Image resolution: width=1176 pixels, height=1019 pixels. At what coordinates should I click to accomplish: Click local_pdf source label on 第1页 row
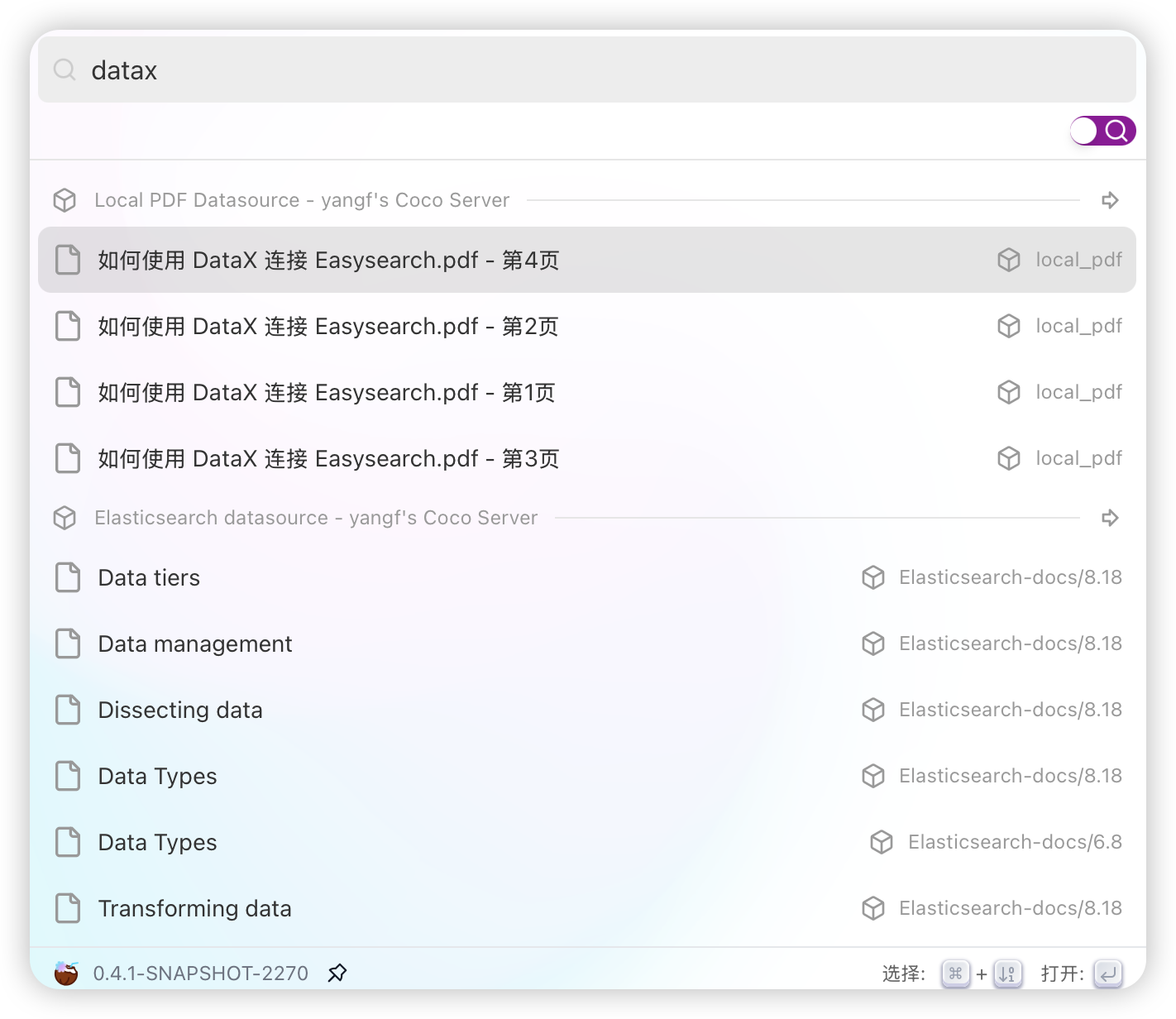coord(1078,392)
